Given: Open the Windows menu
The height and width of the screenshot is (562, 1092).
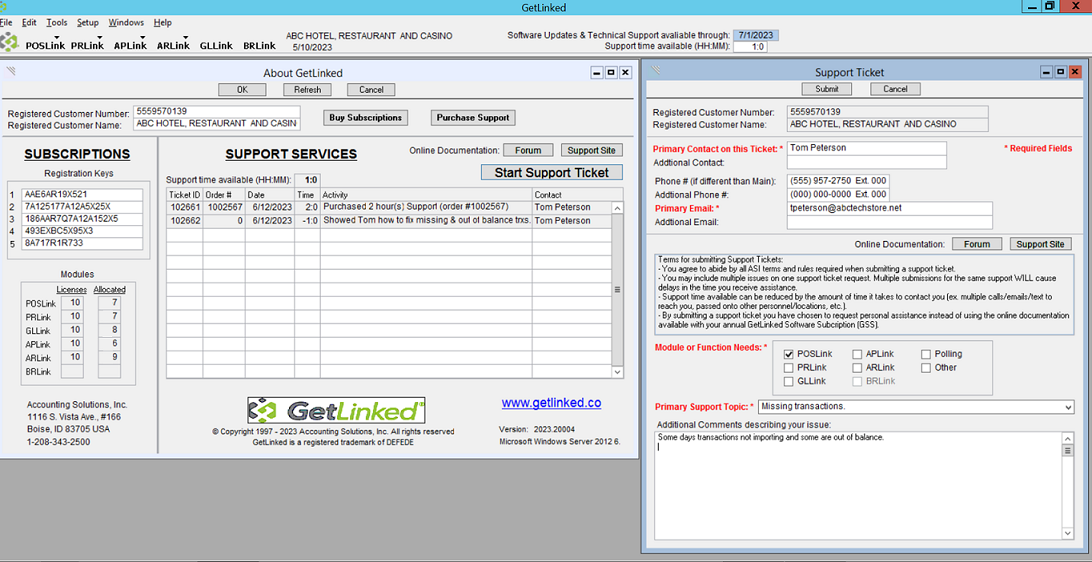Looking at the screenshot, I should coord(126,22).
